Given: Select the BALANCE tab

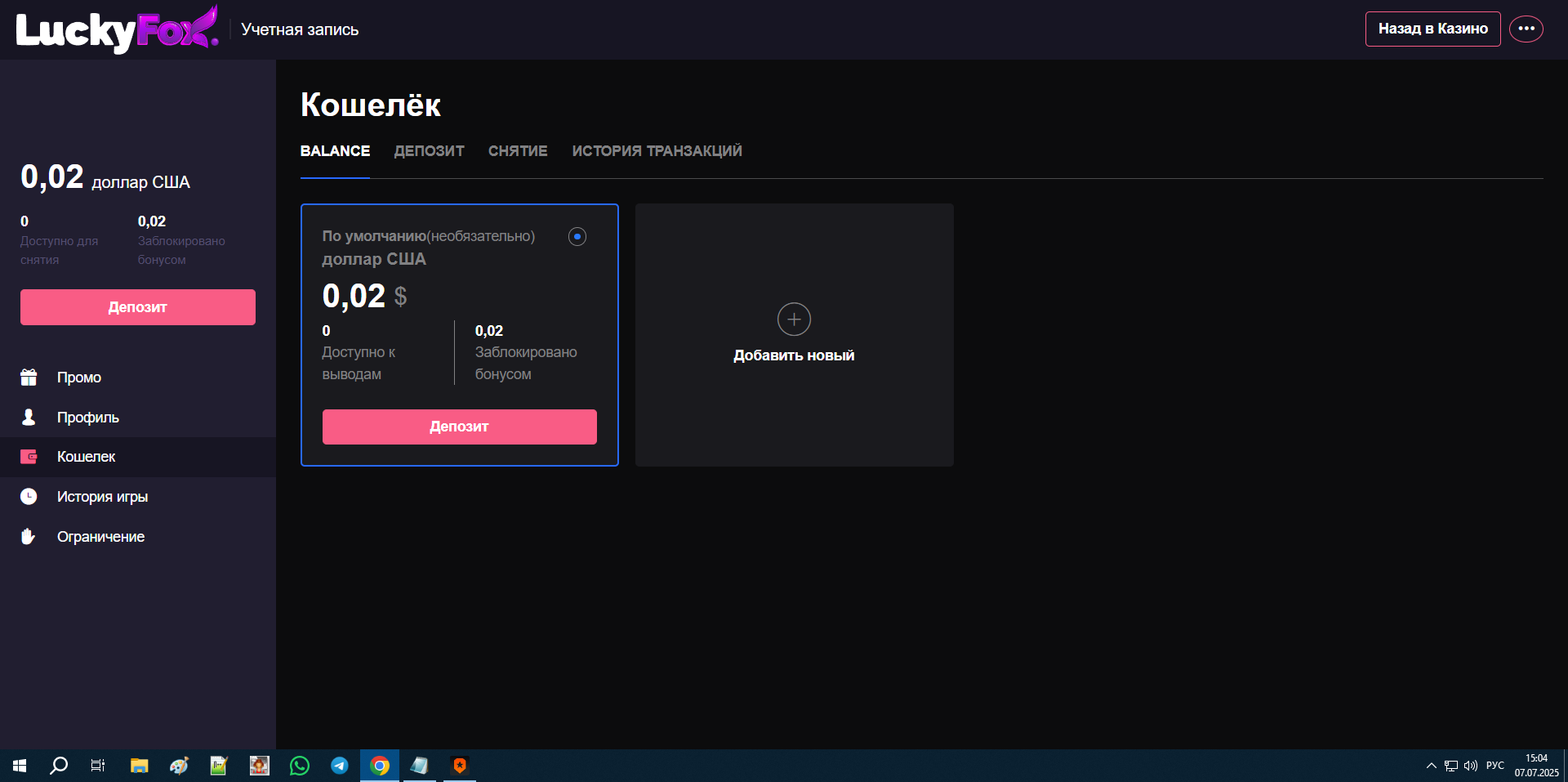Looking at the screenshot, I should coord(335,151).
